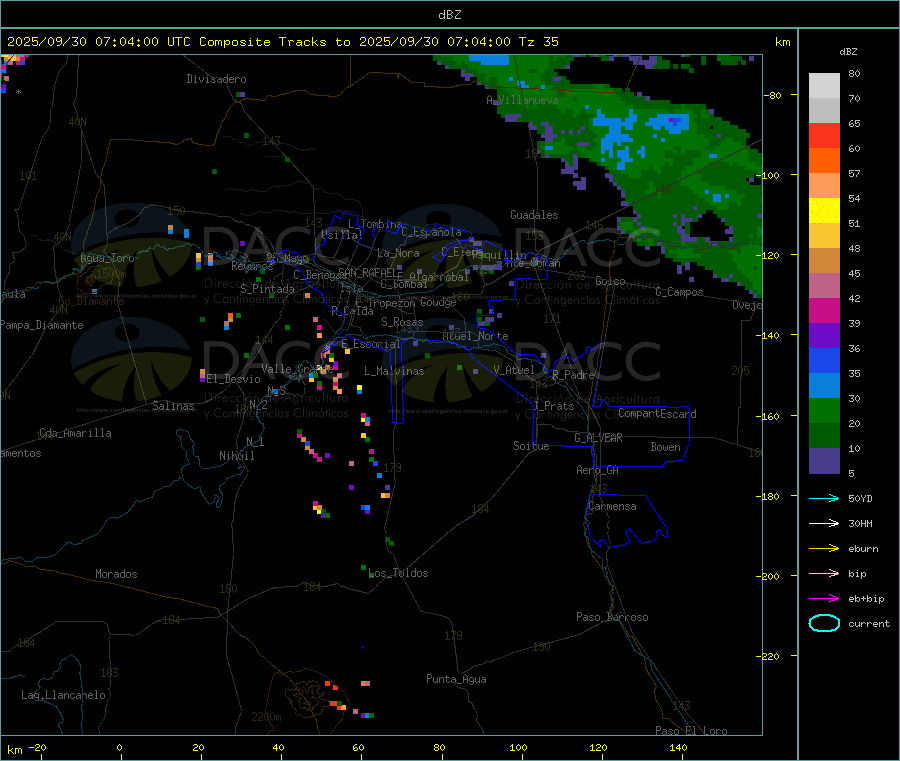Click the Nihuil map label
This screenshot has width=900, height=761.
pos(237,456)
